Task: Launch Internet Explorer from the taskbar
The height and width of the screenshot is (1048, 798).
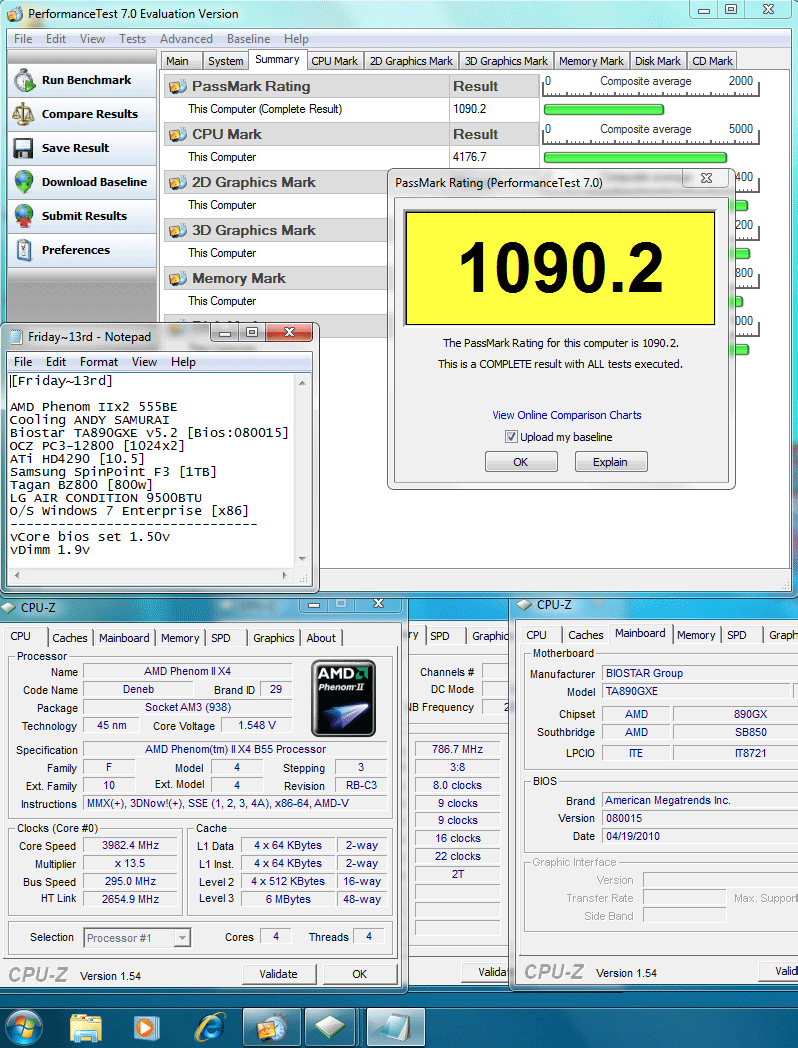Action: click(209, 1027)
